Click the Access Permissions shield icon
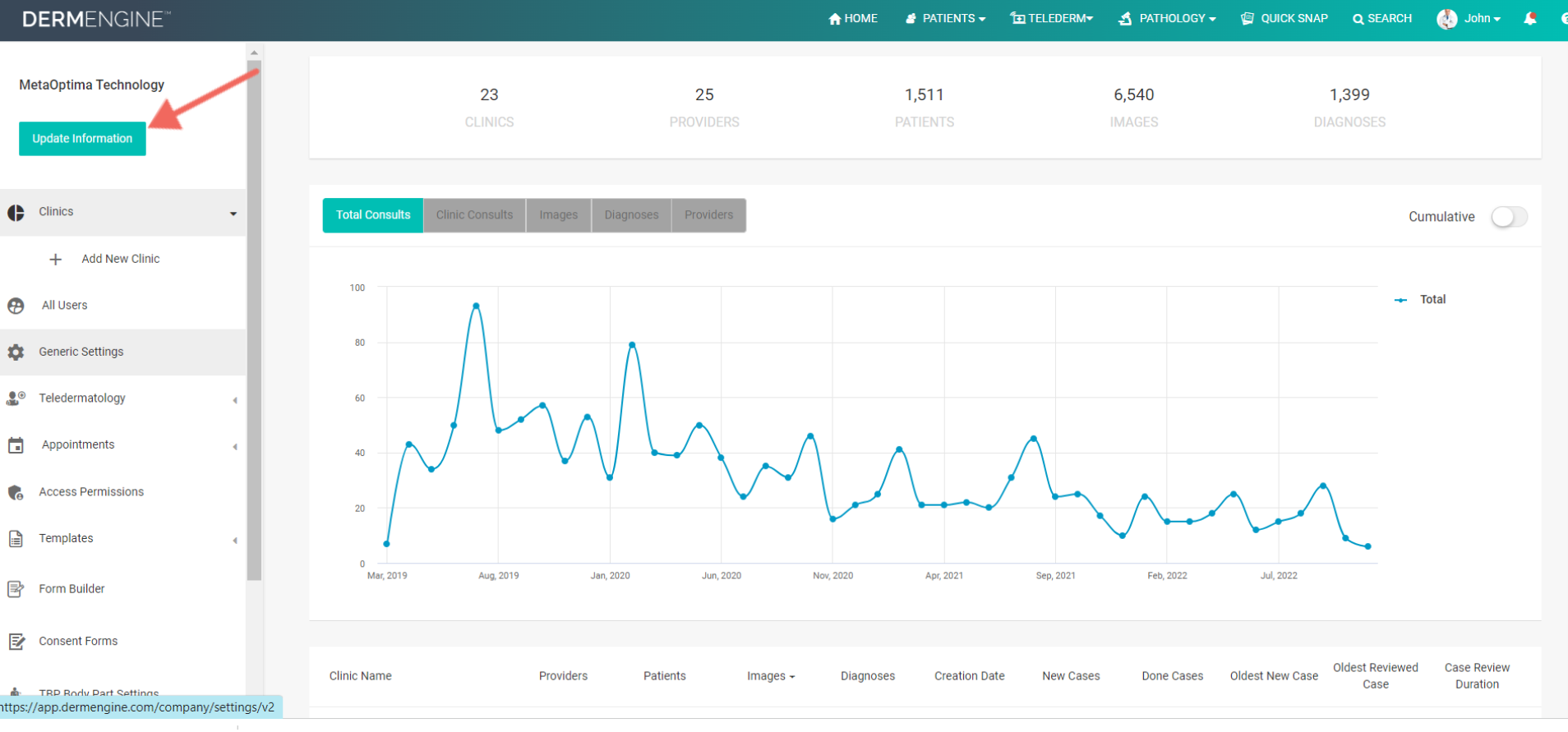The height and width of the screenshot is (732, 1568). point(16,492)
